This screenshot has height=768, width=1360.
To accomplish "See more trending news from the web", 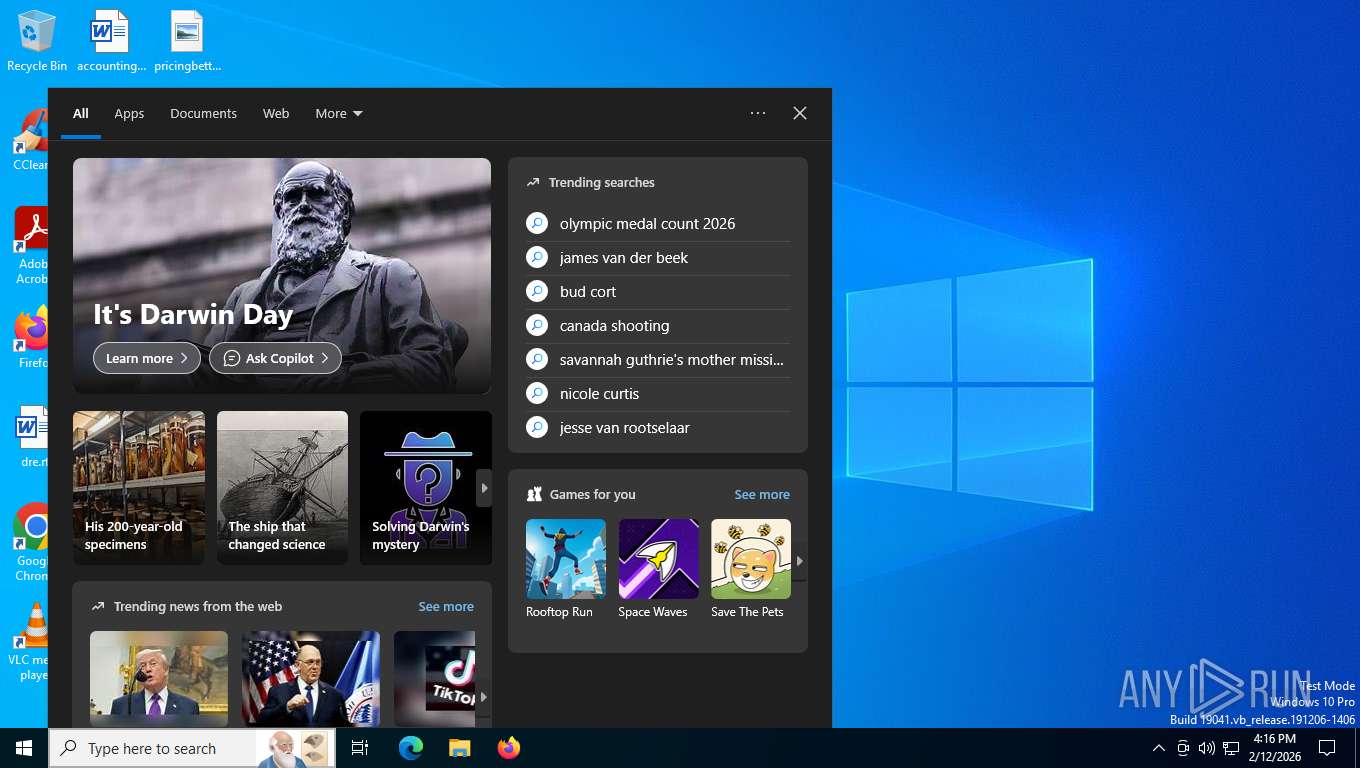I will tap(446, 606).
